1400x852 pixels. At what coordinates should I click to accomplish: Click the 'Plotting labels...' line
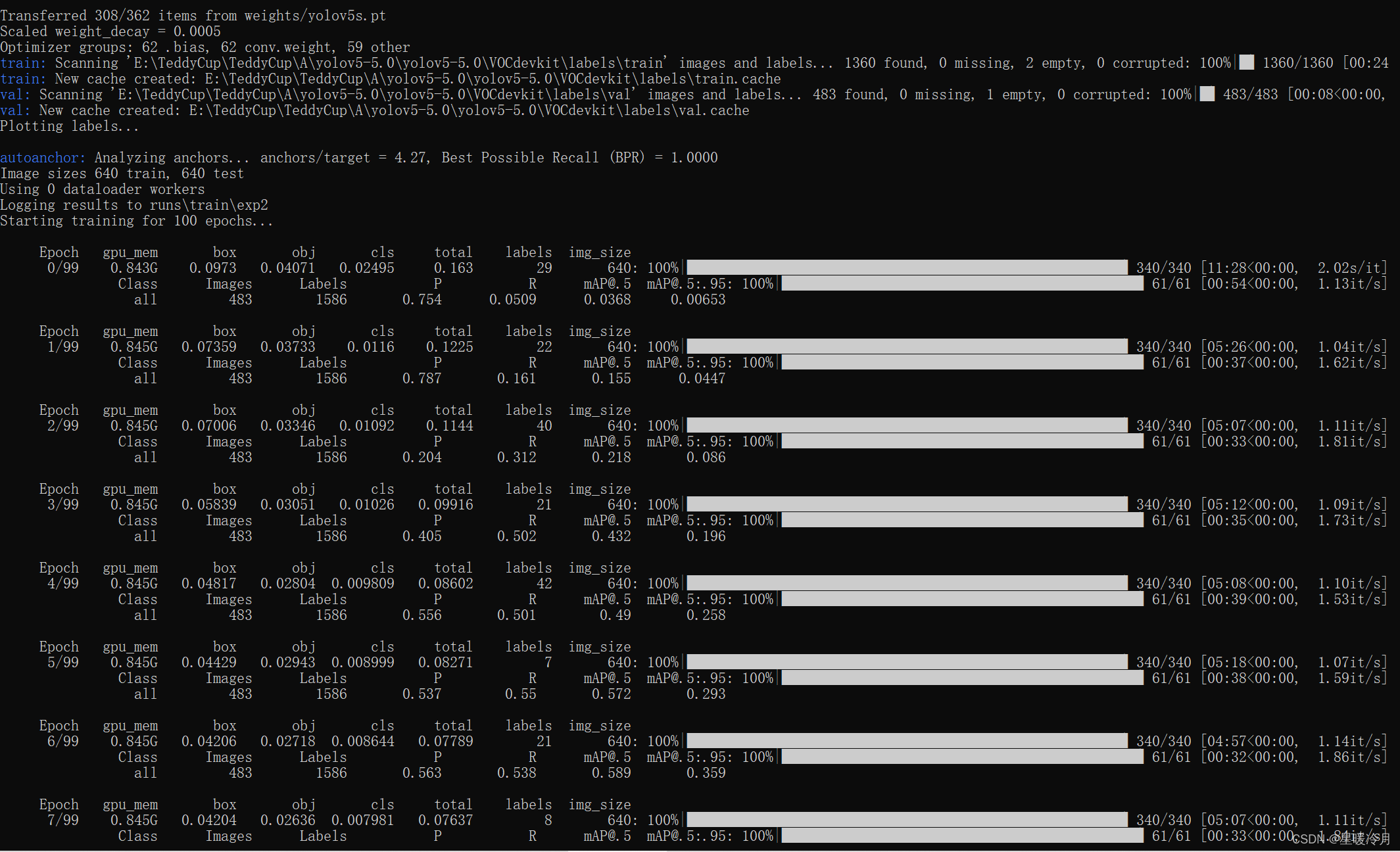[69, 126]
